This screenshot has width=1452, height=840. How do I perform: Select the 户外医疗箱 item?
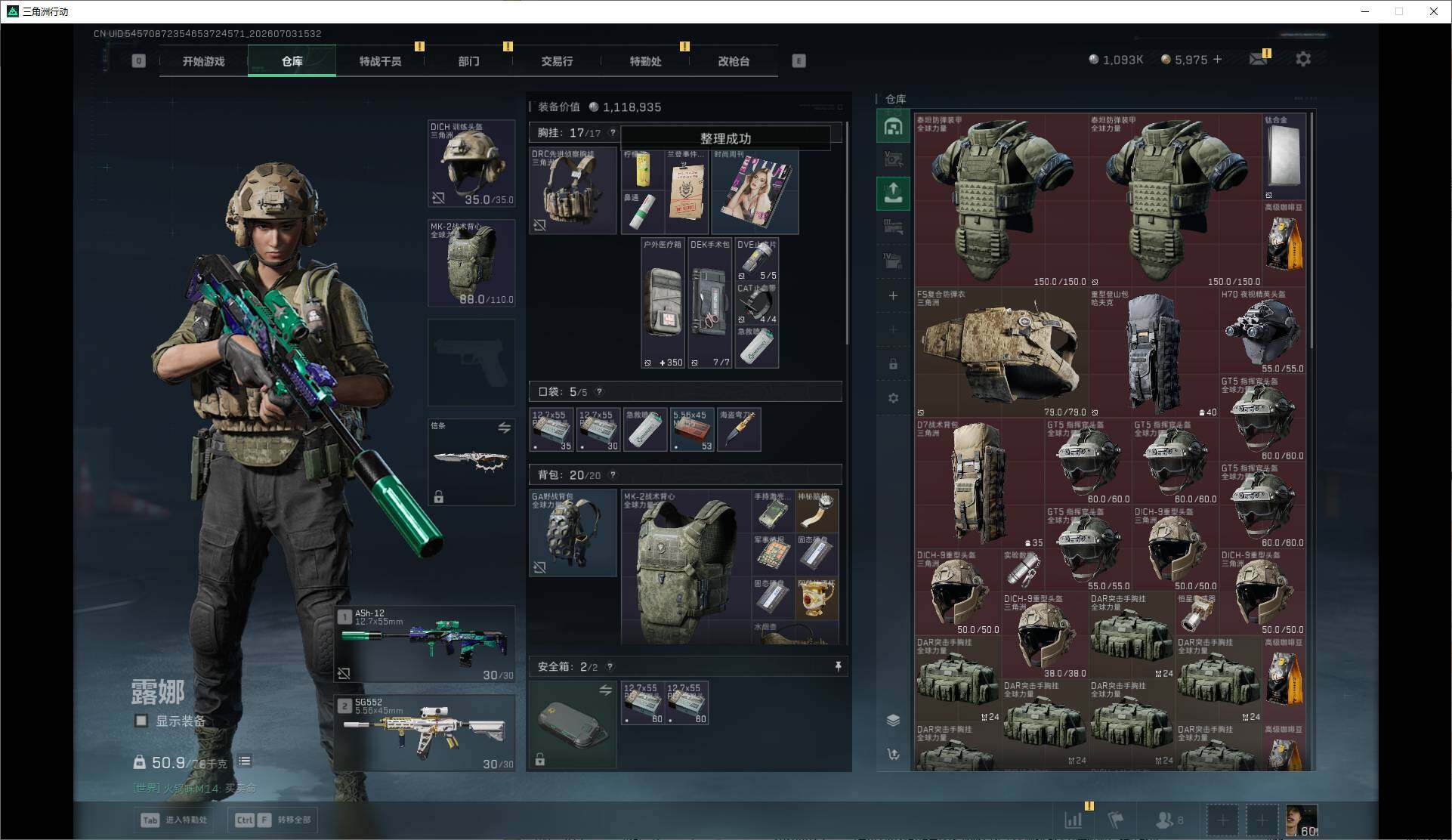(663, 304)
